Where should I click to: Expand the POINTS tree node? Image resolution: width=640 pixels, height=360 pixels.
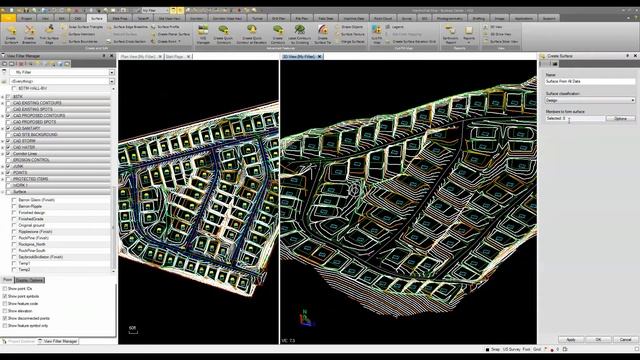click(x=3, y=173)
